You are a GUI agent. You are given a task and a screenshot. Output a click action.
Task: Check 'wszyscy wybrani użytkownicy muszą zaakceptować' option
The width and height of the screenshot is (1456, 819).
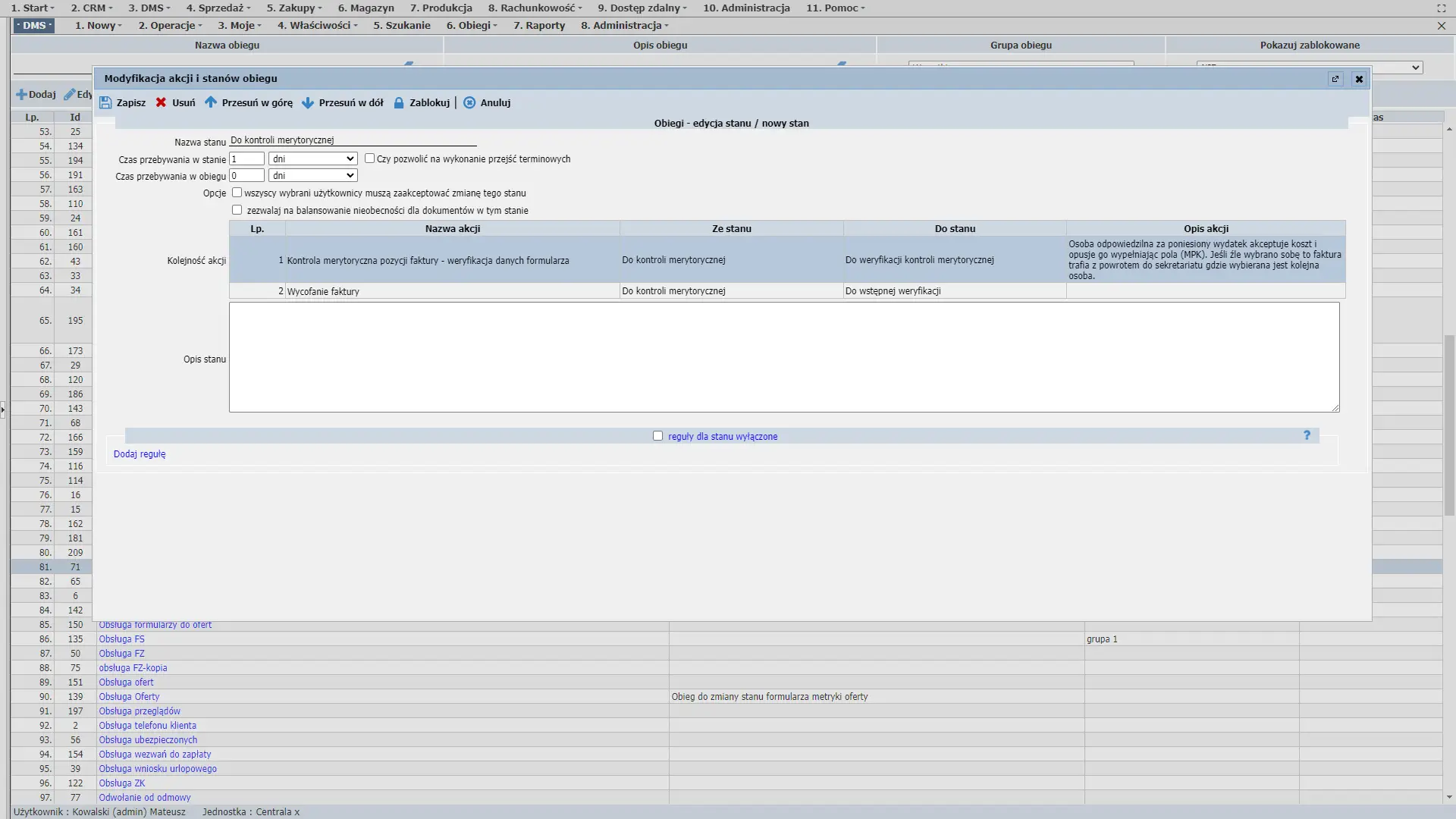pos(237,193)
